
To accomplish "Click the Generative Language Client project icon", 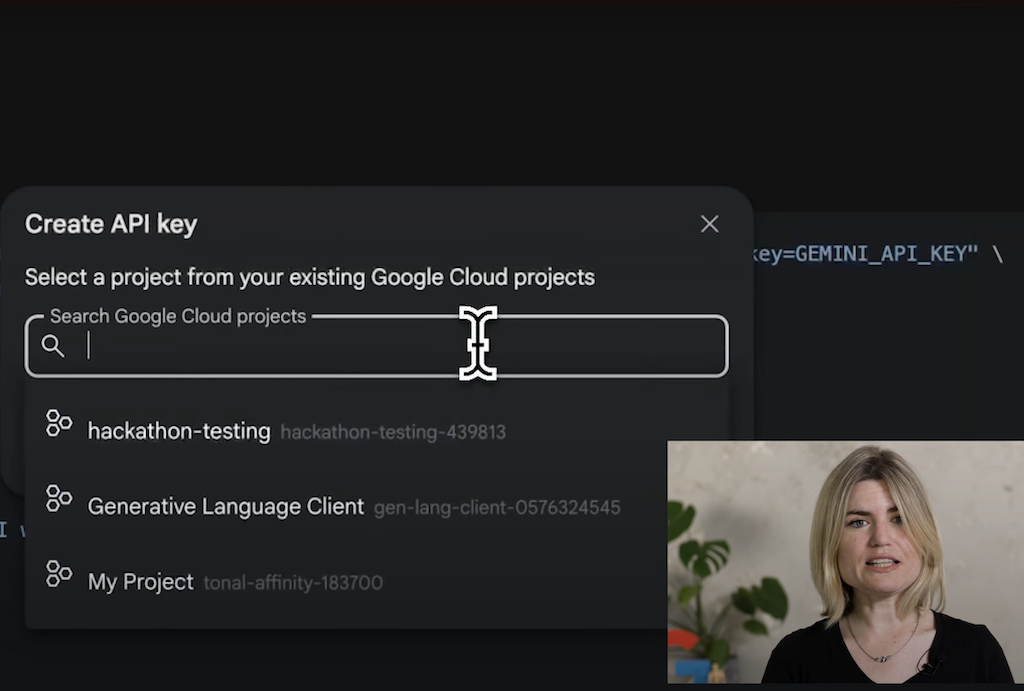I will click(x=59, y=498).
